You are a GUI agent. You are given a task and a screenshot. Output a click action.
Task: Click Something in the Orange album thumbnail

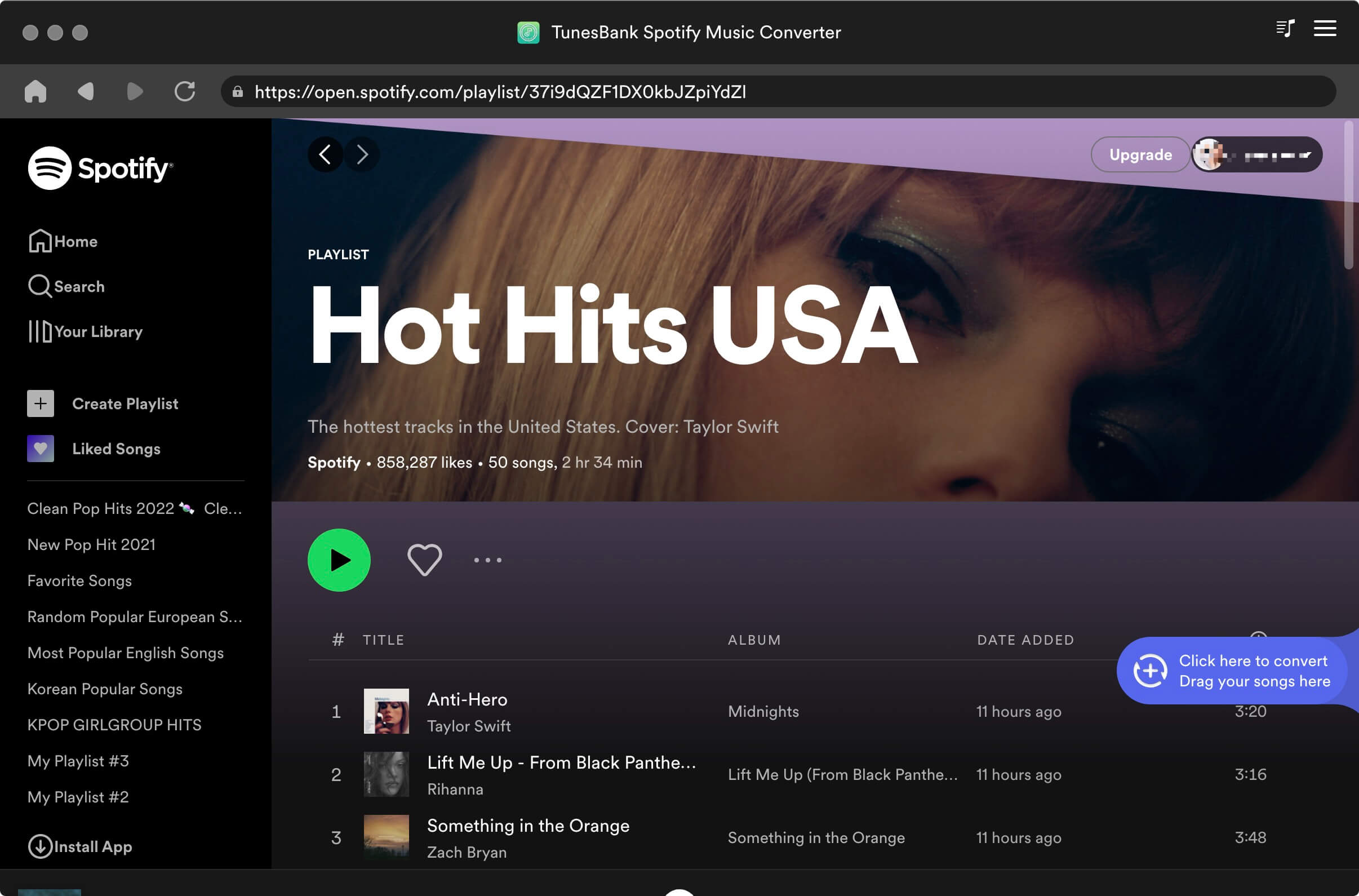pos(386,837)
